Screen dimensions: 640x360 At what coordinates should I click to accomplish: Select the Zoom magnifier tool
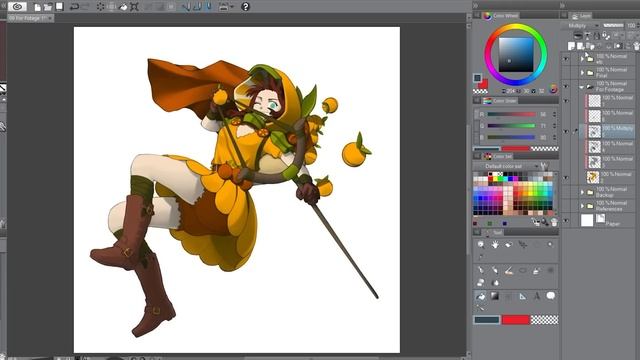click(481, 244)
